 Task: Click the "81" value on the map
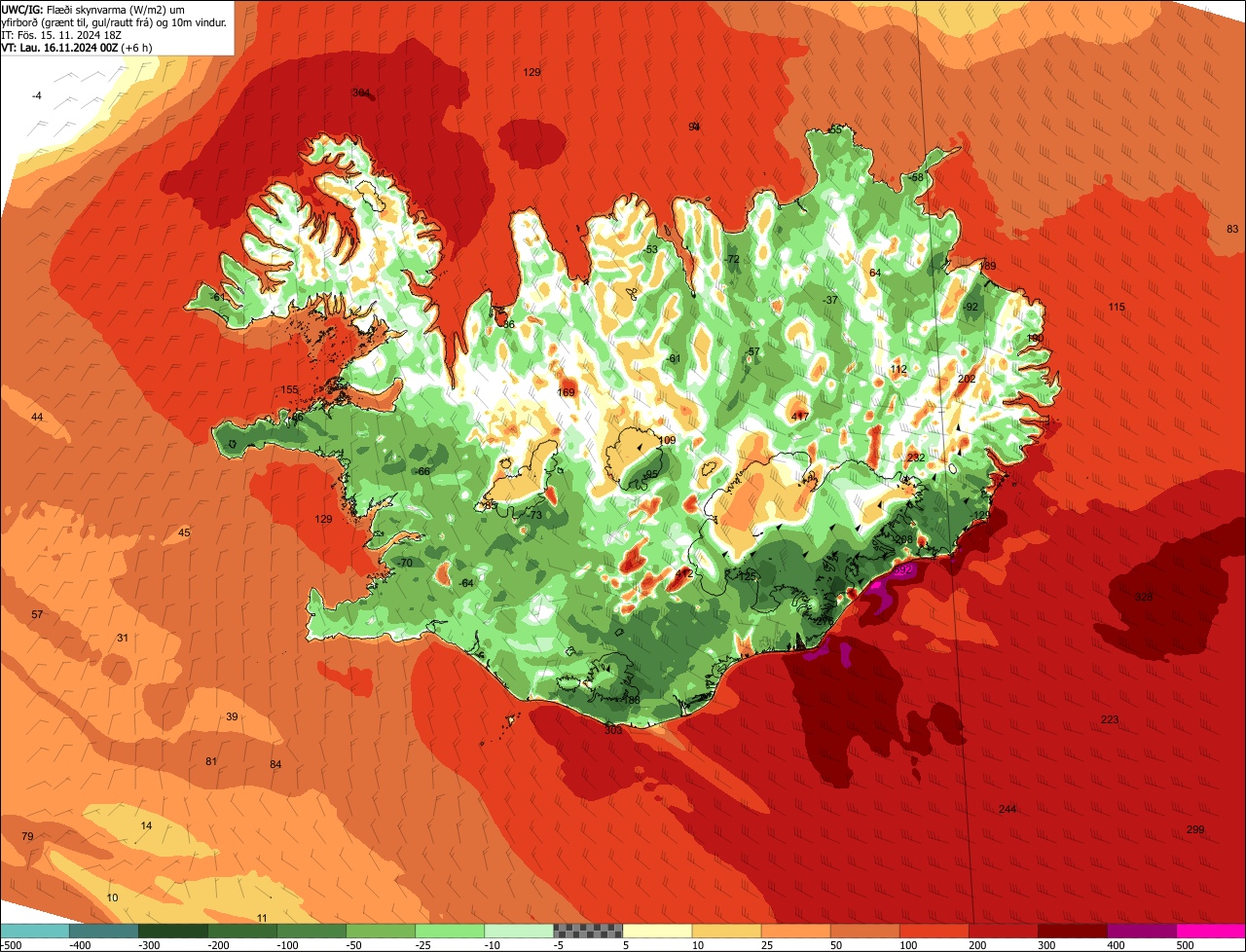[211, 761]
